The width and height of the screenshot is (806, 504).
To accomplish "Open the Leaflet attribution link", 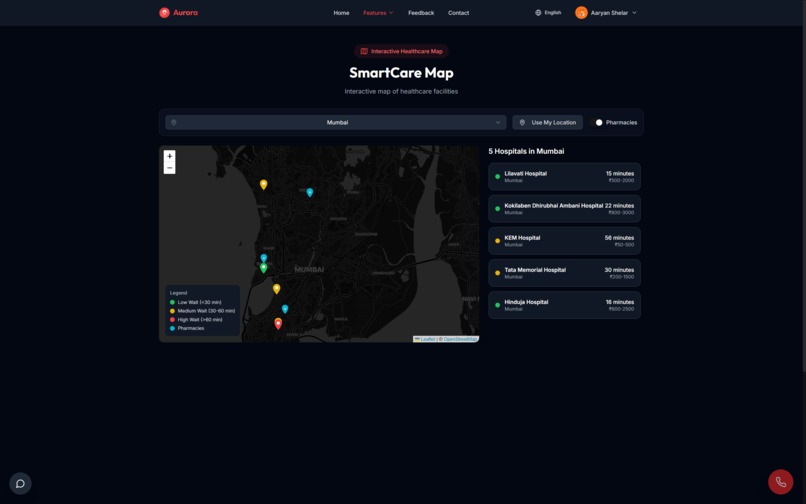I will 428,339.
